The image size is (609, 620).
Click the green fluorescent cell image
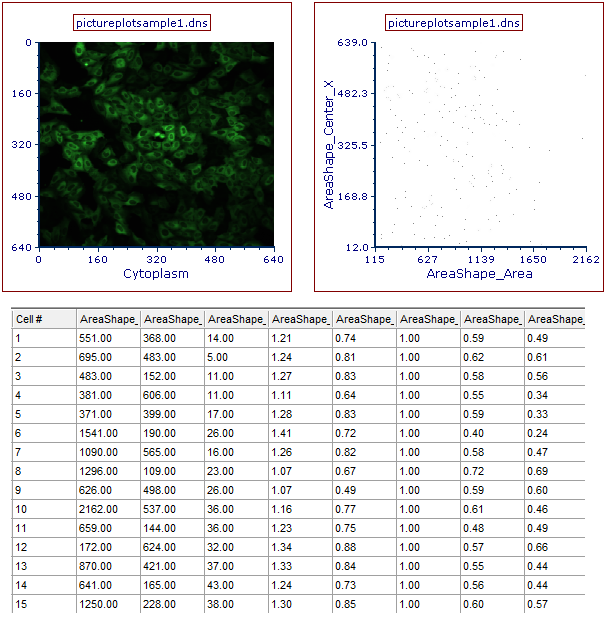point(156,144)
